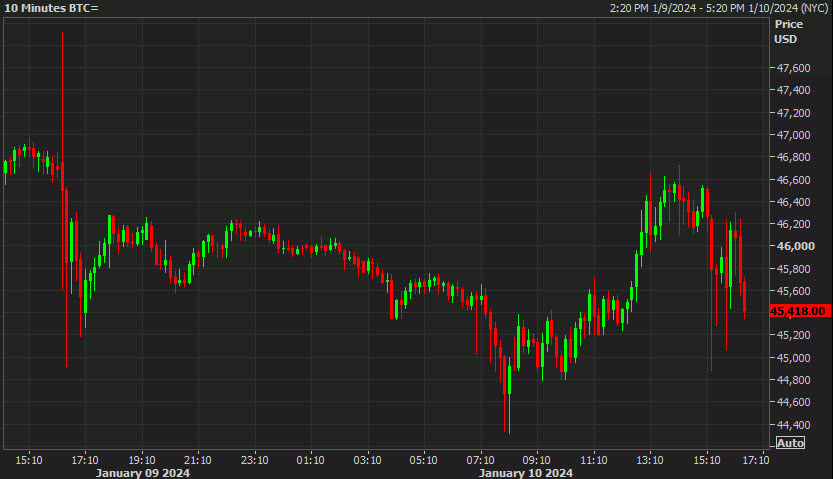Image resolution: width=833 pixels, height=479 pixels.
Task: Click the 19:10 time axis label
Action: [142, 460]
